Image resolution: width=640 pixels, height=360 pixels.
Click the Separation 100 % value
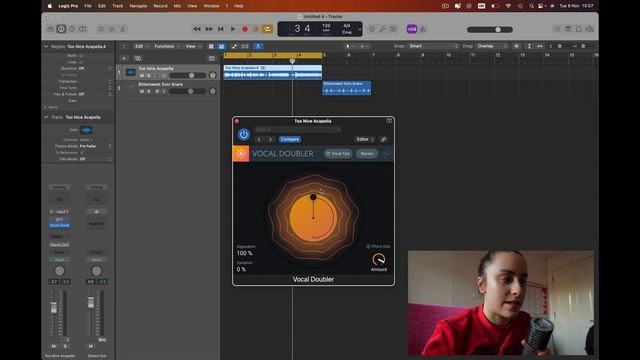(244, 253)
